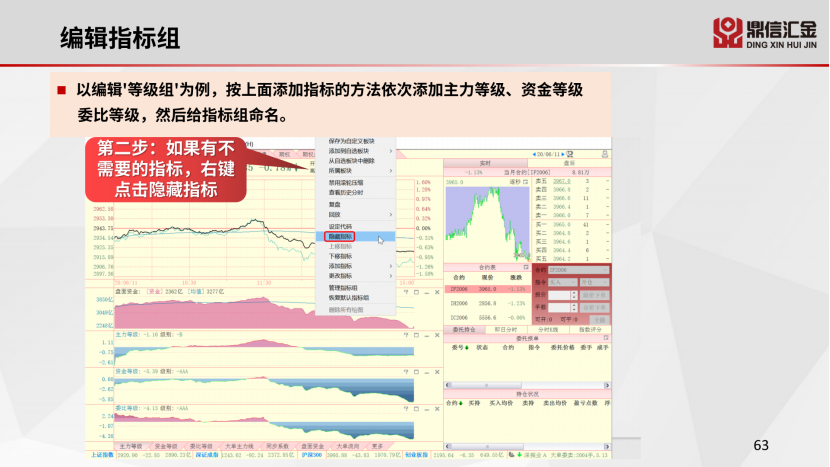This screenshot has height=467, width=830.
Task: Click 管理指标组 menu entry
Action: pyautogui.click(x=344, y=288)
